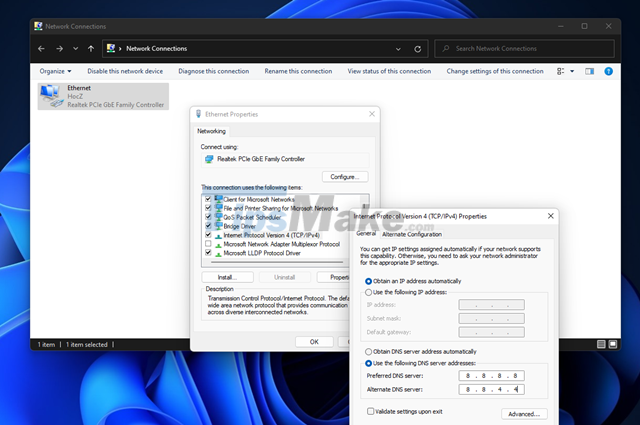
Task: Select Internet Protocol Version 4 (TCP/IPv4) item
Action: tap(271, 235)
